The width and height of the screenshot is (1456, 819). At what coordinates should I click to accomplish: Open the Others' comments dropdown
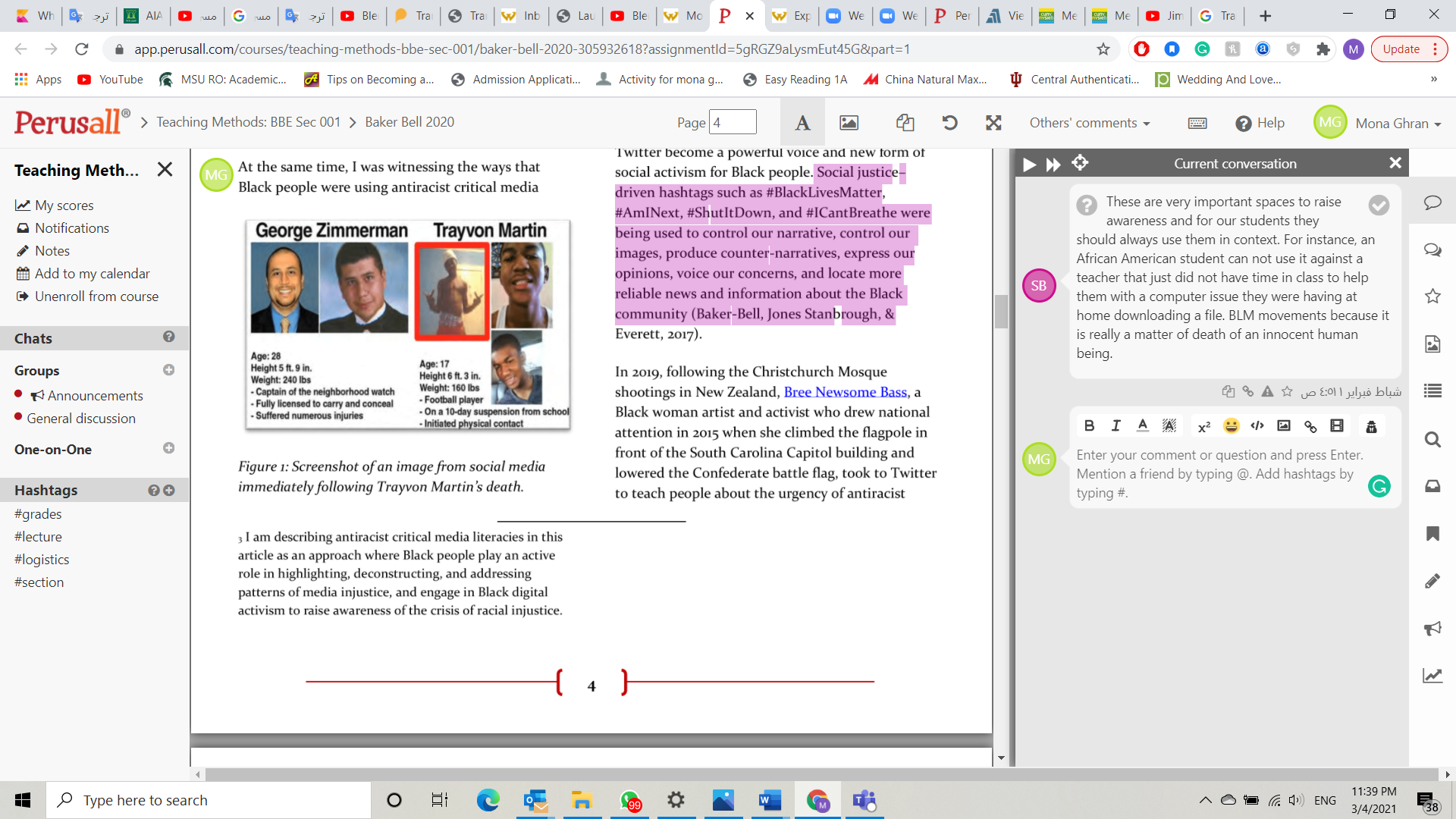1090,123
